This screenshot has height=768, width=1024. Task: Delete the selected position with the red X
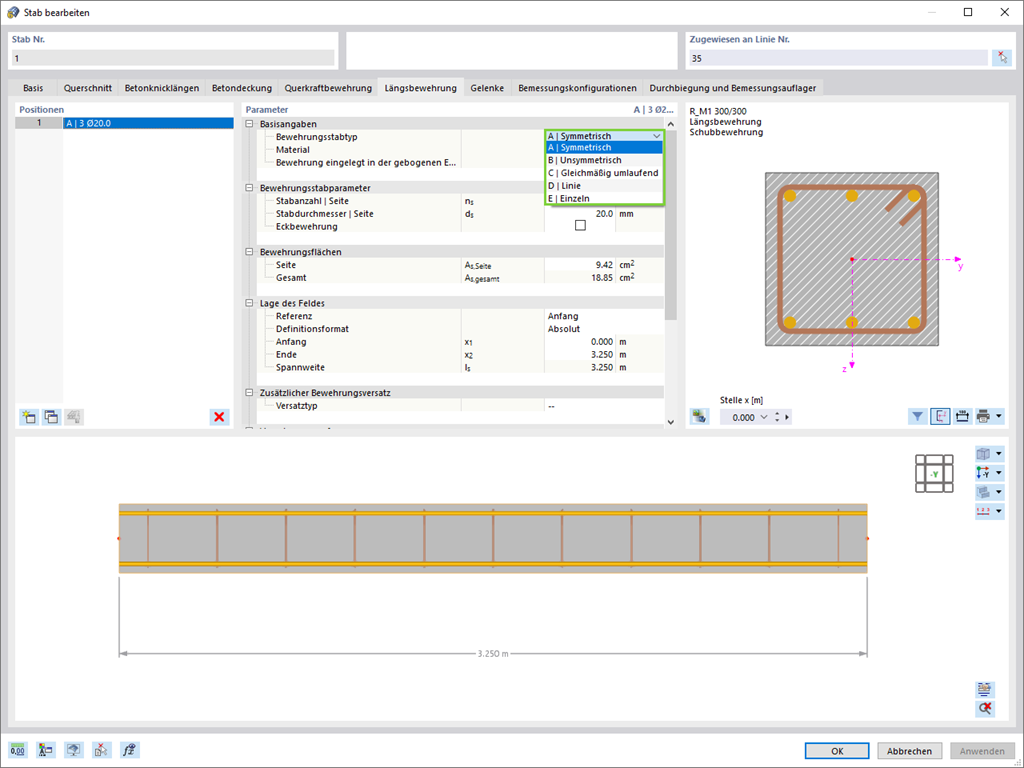(x=219, y=417)
